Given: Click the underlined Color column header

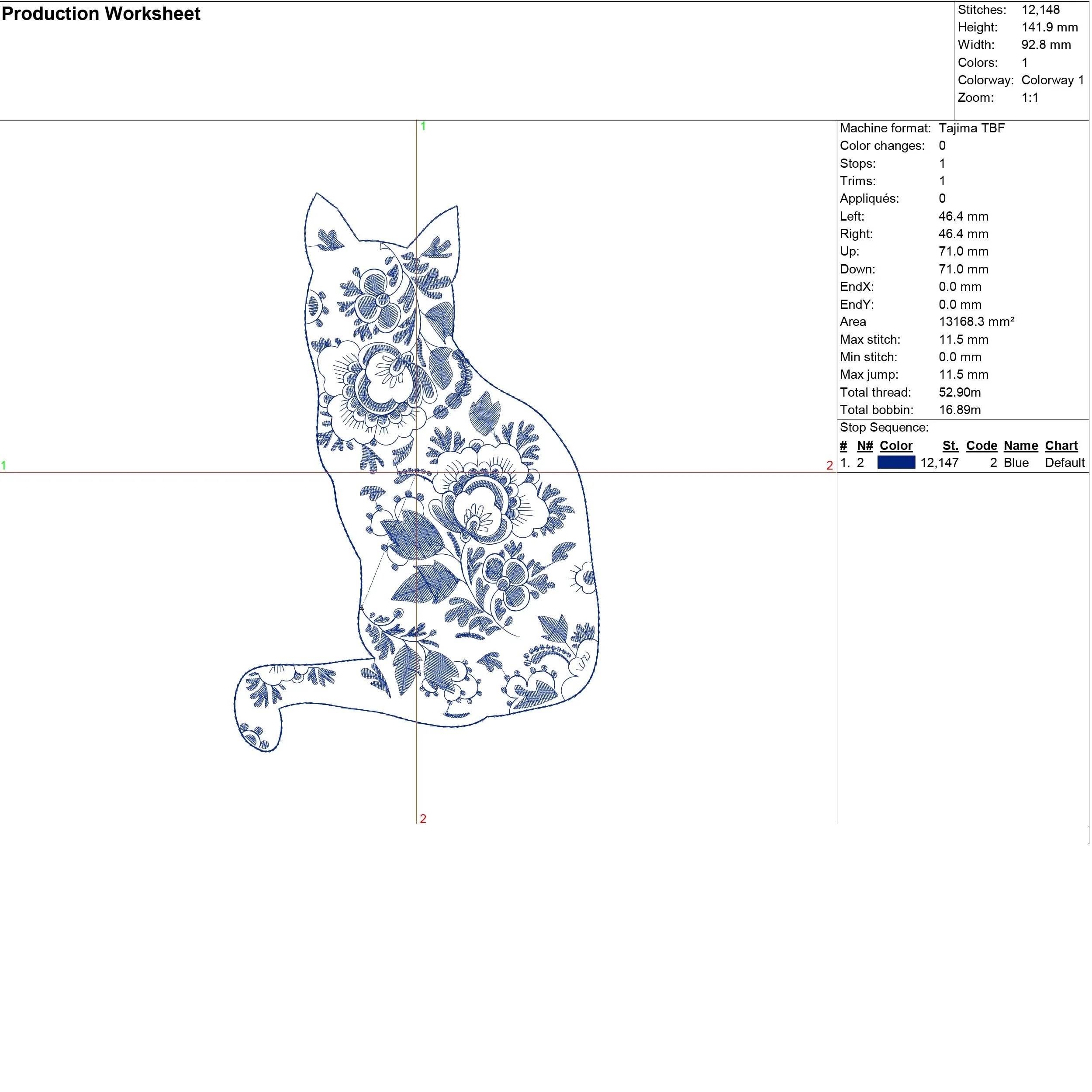Looking at the screenshot, I should 896,446.
